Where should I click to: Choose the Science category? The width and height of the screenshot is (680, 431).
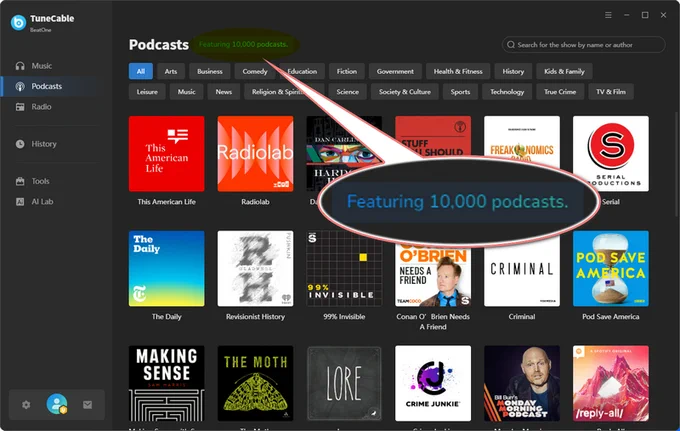tap(348, 92)
